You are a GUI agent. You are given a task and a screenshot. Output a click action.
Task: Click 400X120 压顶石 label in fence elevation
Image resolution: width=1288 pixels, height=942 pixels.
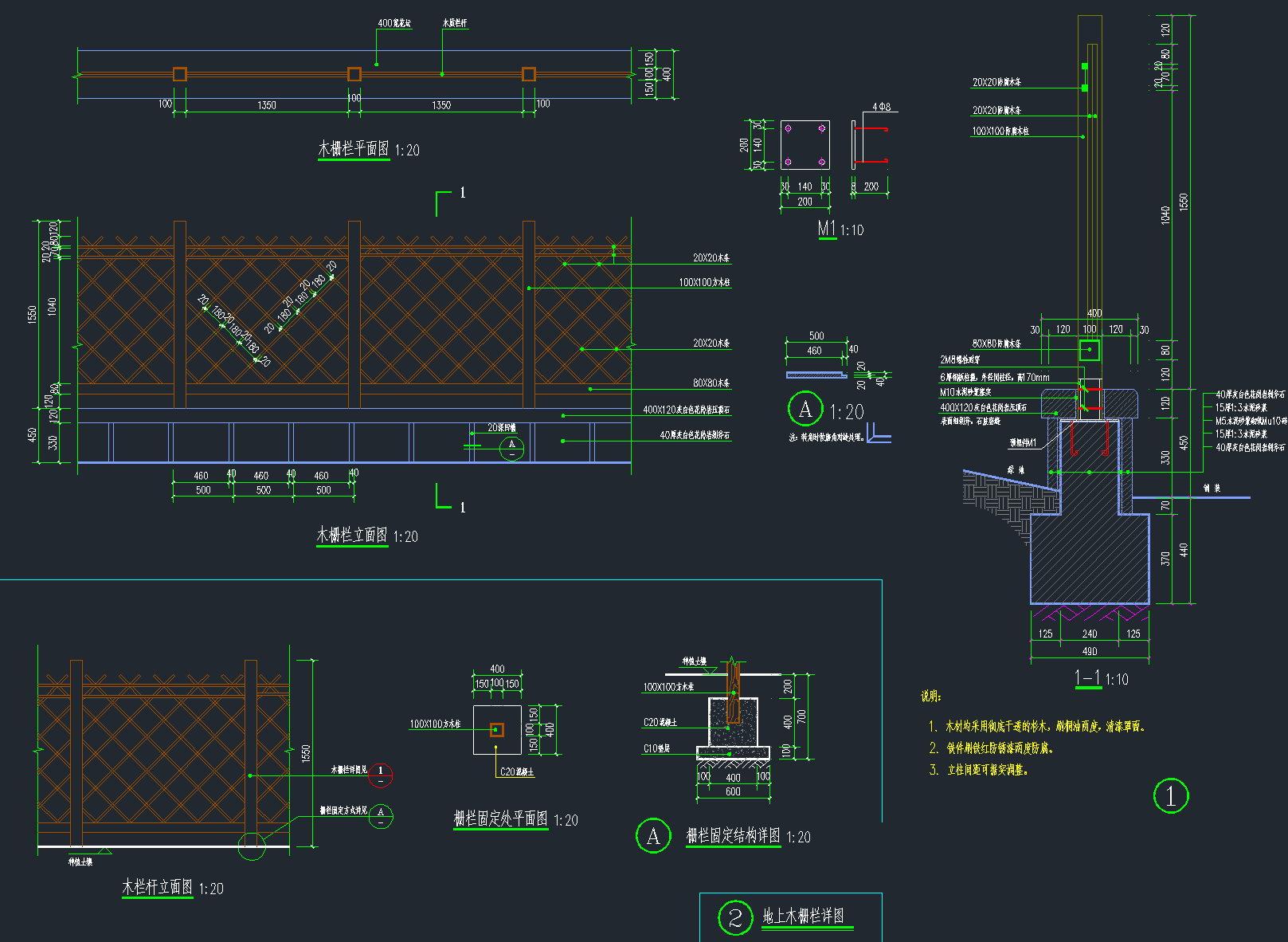[687, 410]
